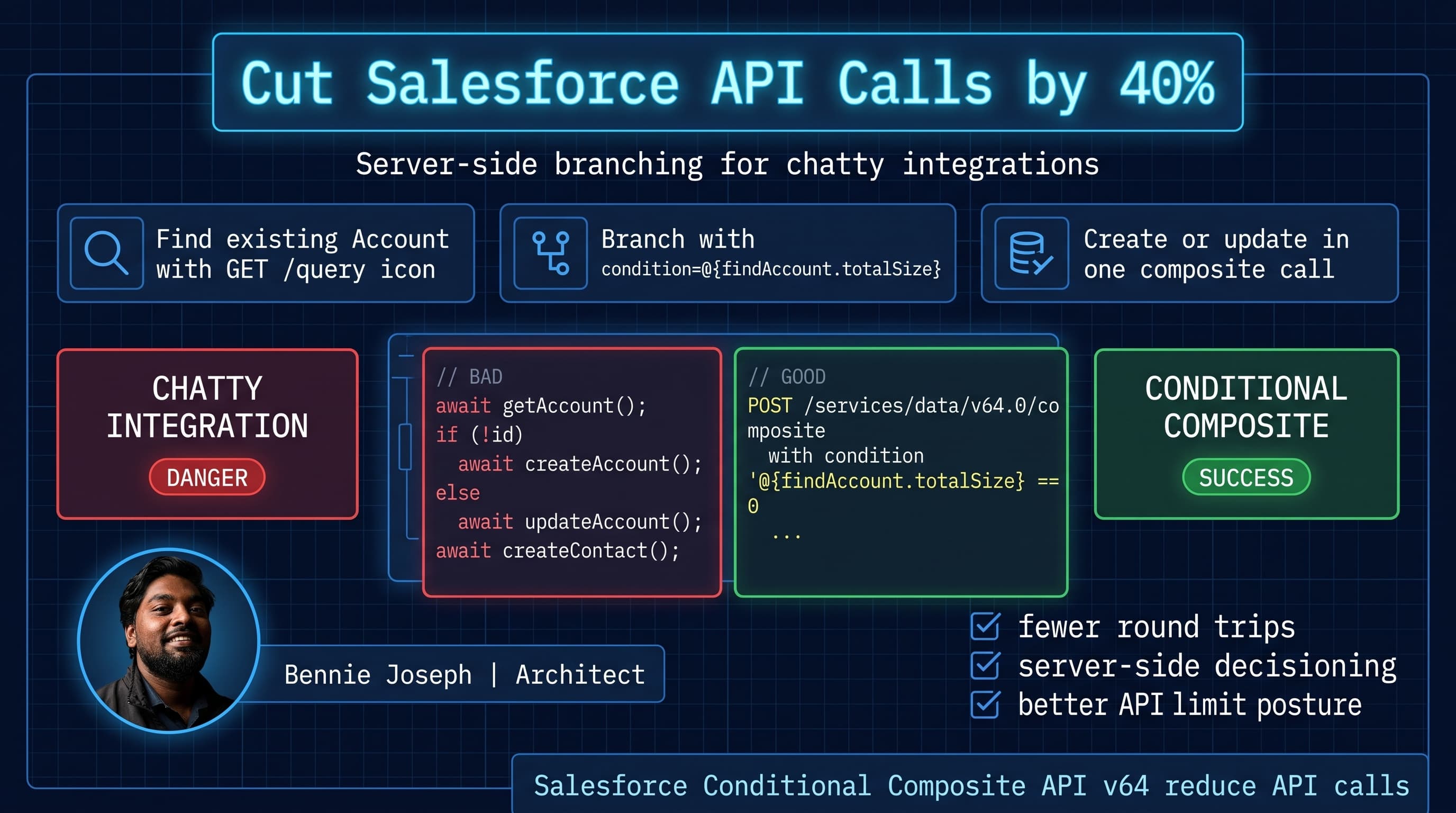
Task: Click the 'await createContact();' code line
Action: tap(558, 550)
